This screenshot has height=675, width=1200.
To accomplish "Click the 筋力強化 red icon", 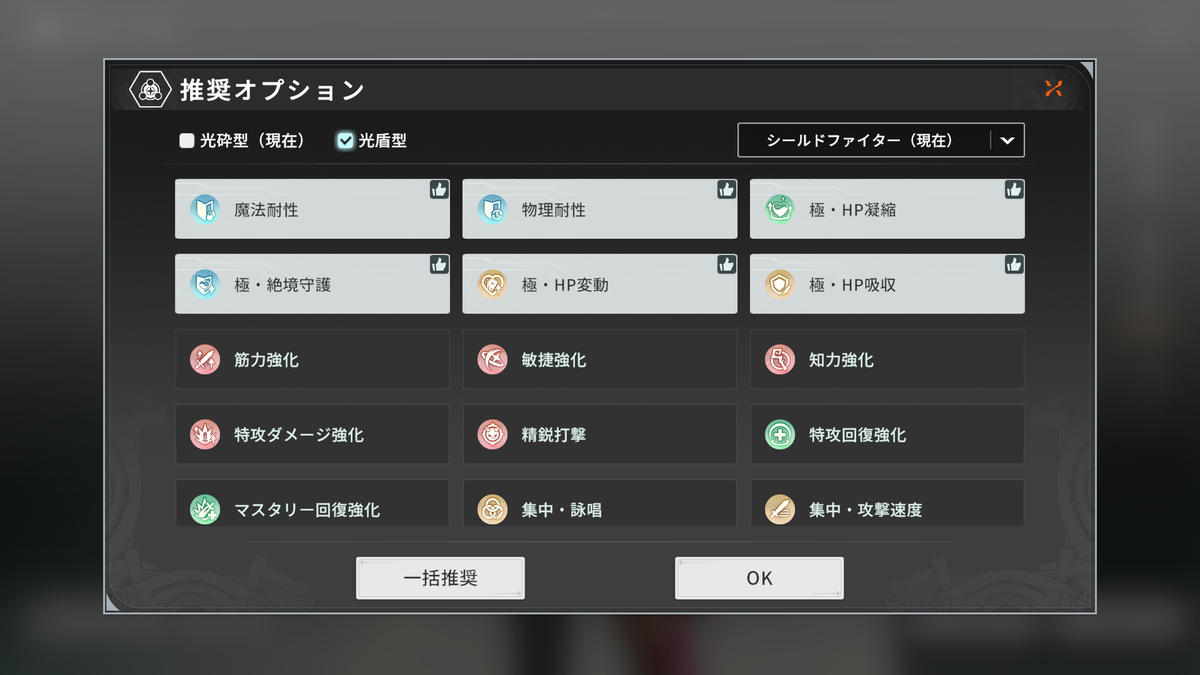I will [x=205, y=360].
